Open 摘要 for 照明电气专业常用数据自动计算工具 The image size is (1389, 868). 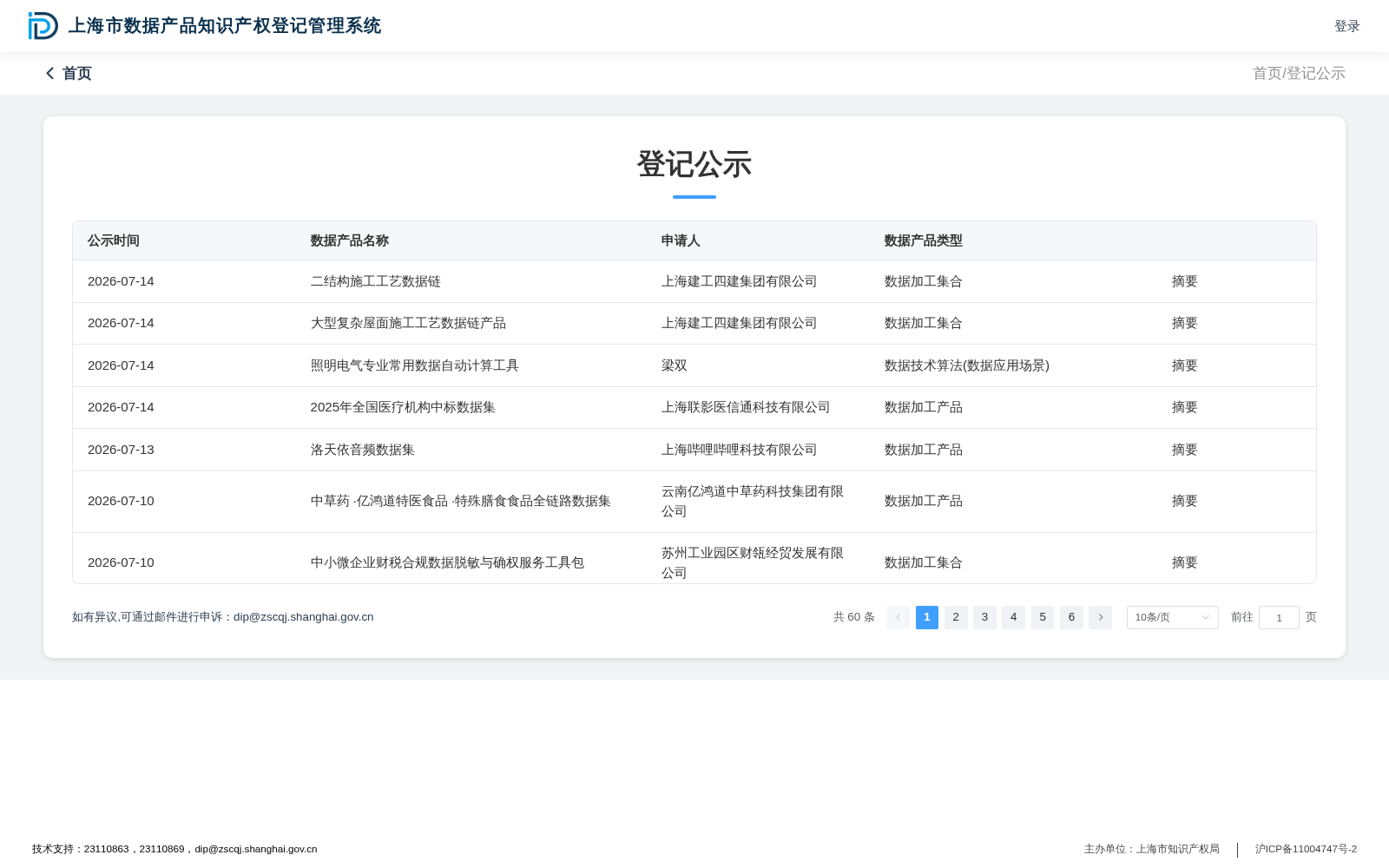click(1184, 365)
